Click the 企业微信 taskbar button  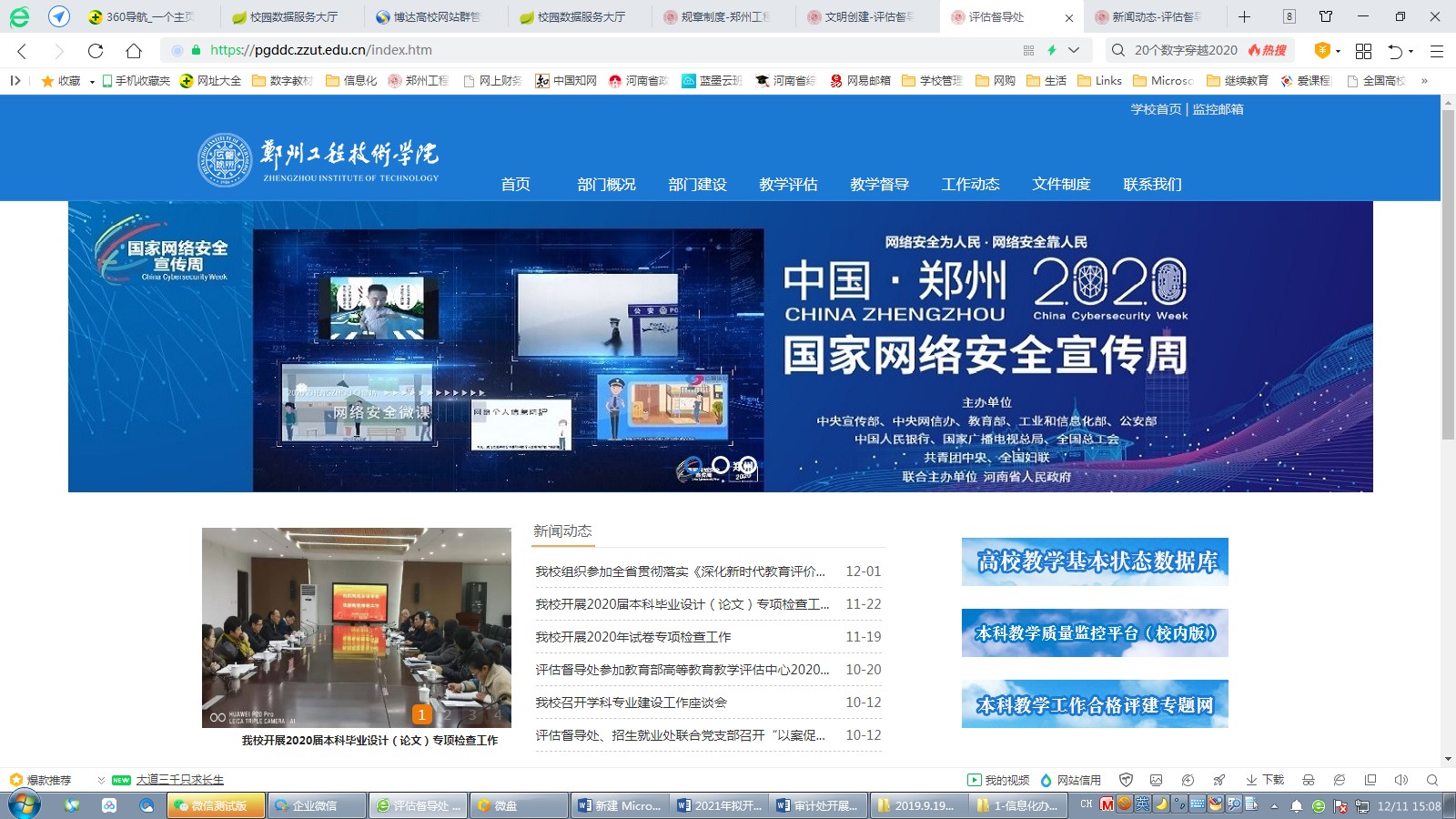pos(317,805)
